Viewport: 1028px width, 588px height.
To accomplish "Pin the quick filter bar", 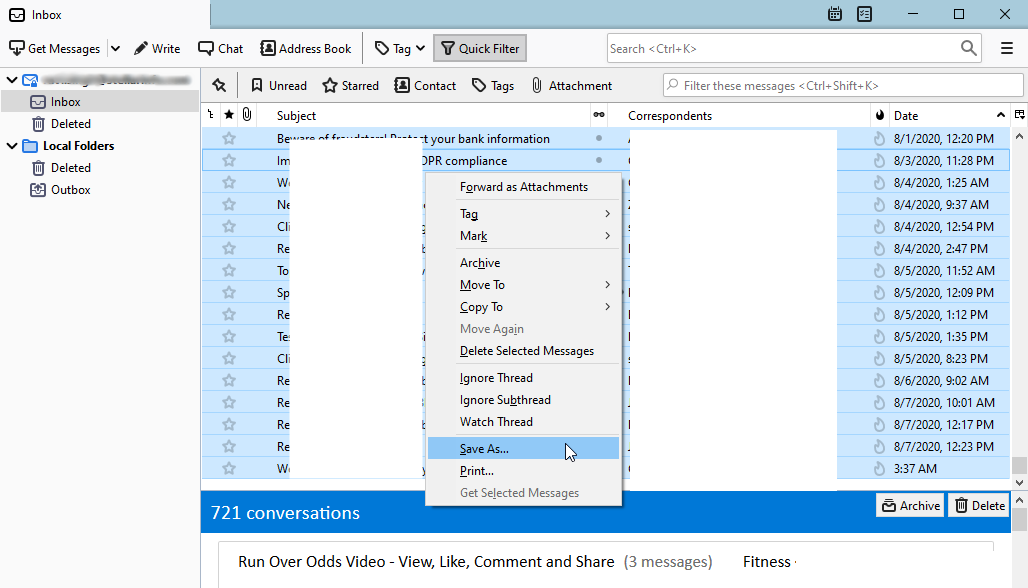I will [218, 85].
